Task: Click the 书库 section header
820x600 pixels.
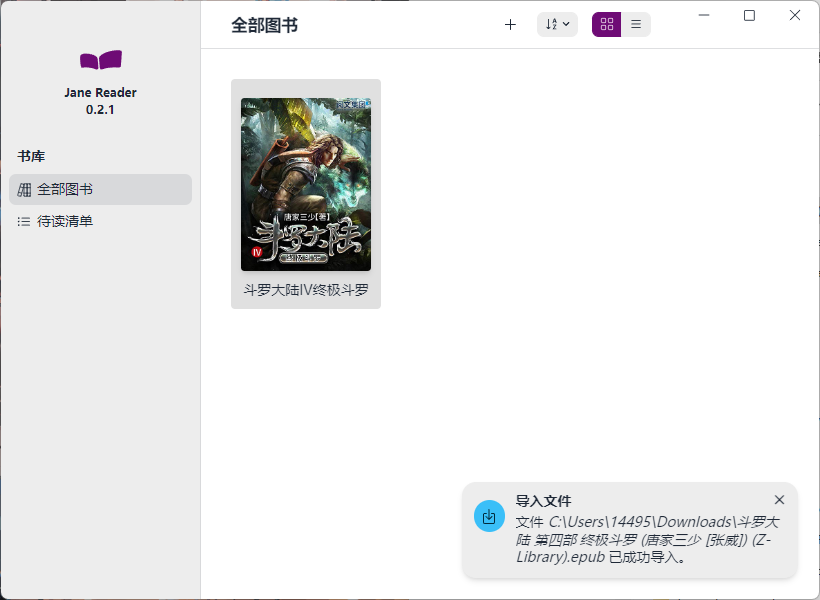Action: [x=31, y=156]
